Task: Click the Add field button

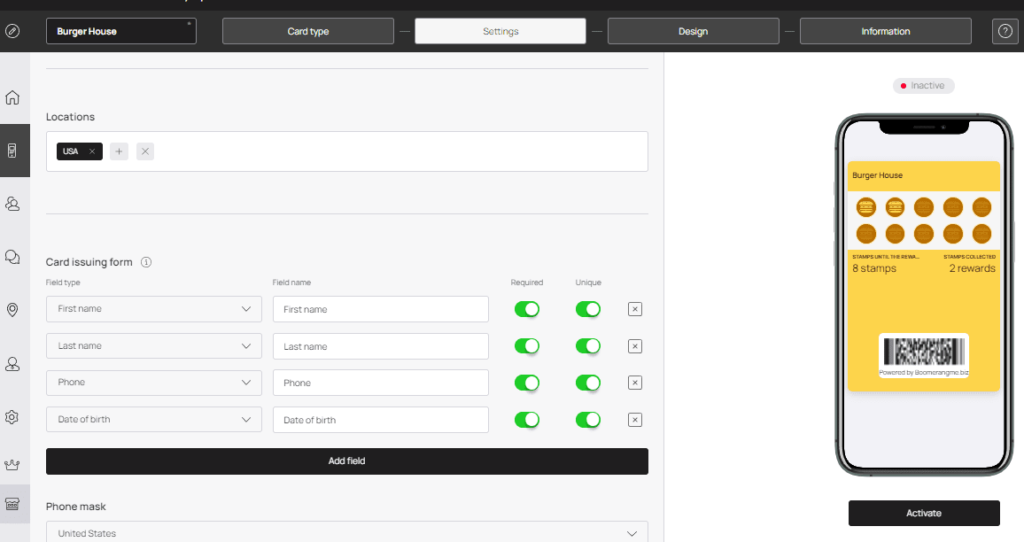Action: click(347, 461)
